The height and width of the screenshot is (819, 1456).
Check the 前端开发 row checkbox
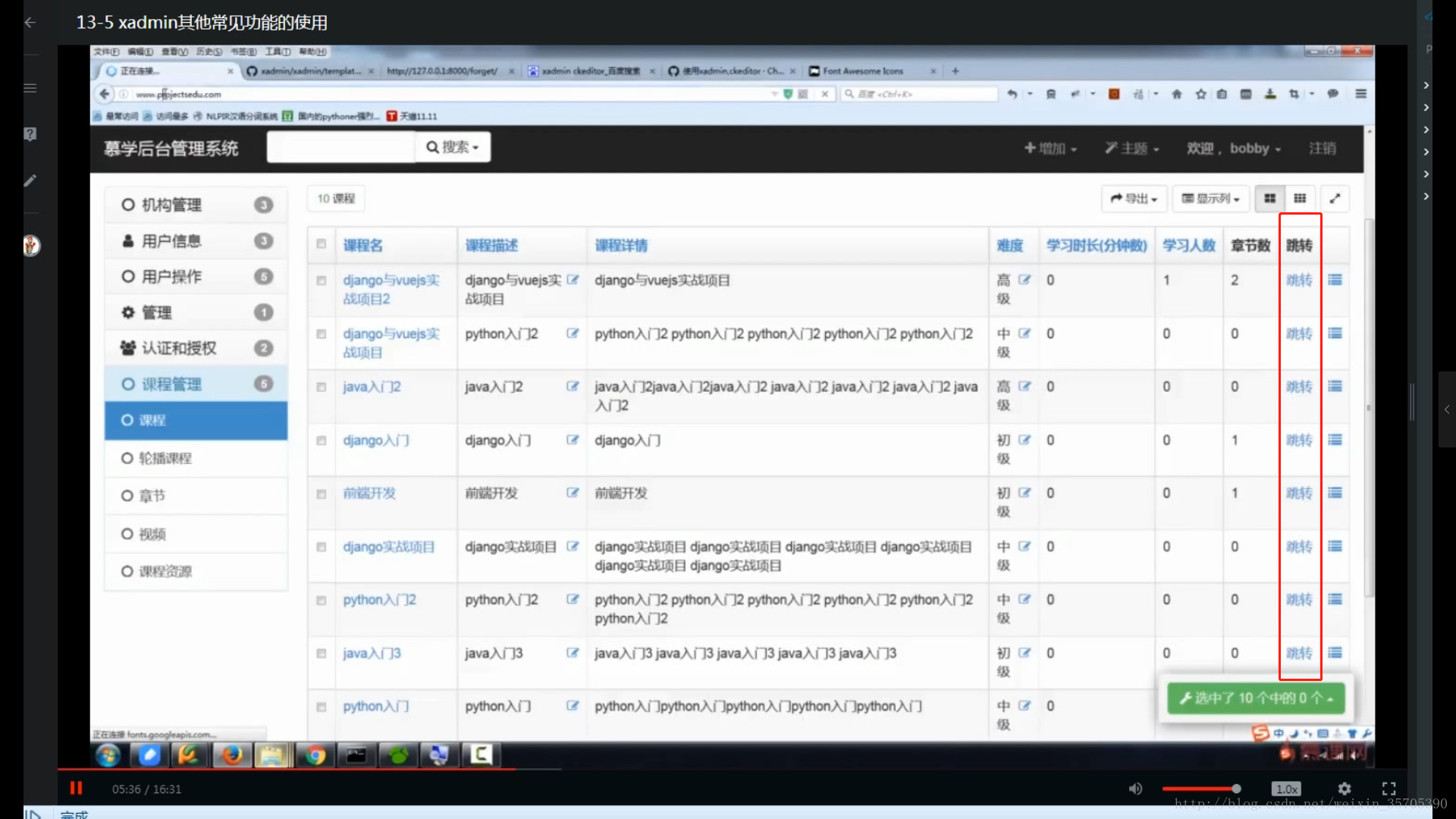point(322,494)
